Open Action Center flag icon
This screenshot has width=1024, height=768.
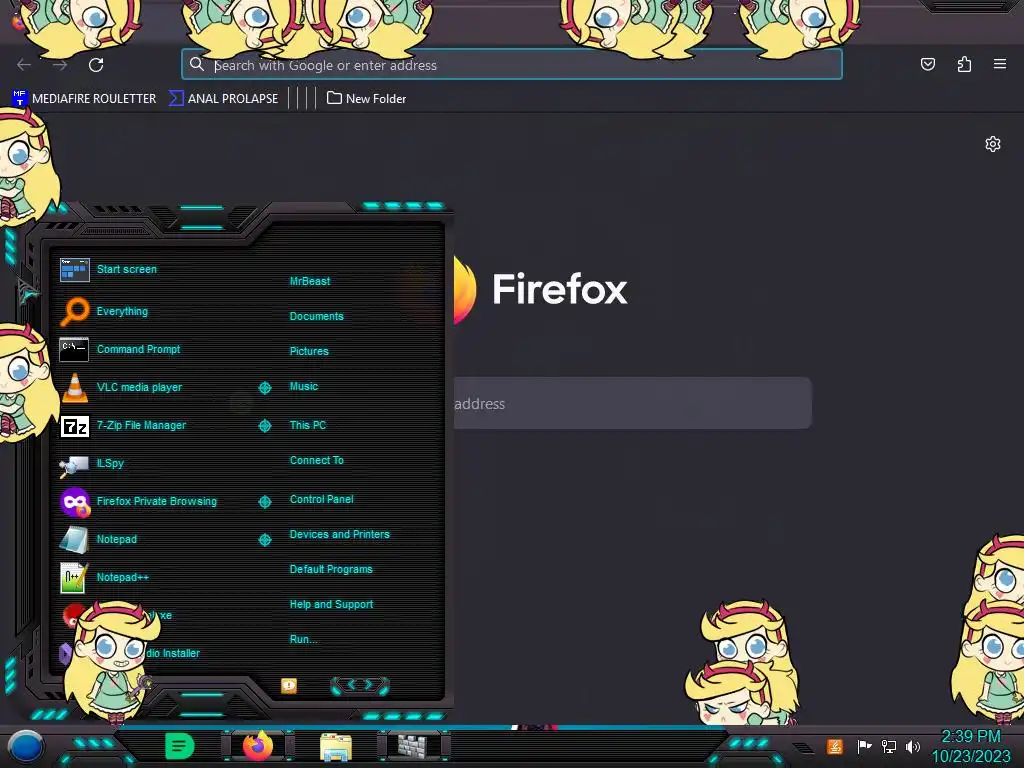click(864, 746)
